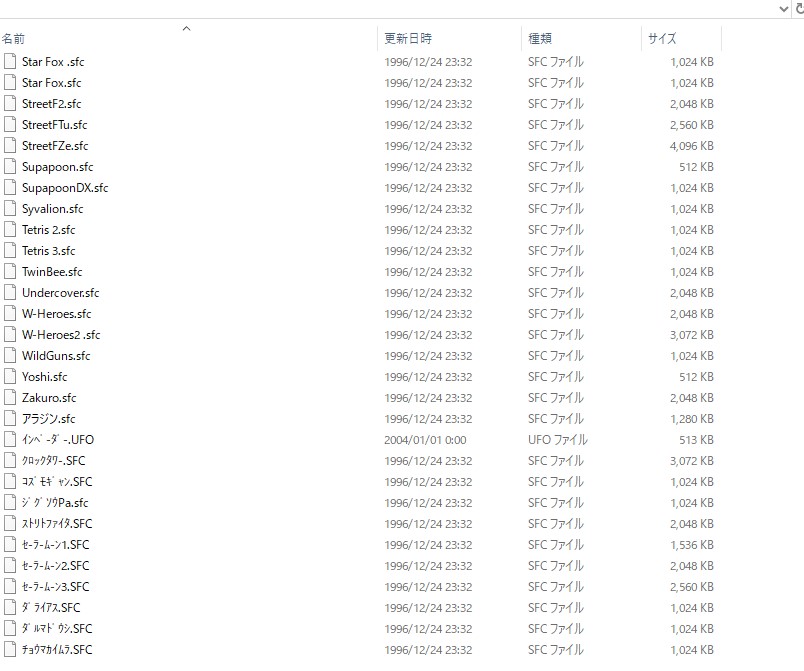Click the file icon beside WildGuns.sfc
804x671 pixels.
click(10, 356)
